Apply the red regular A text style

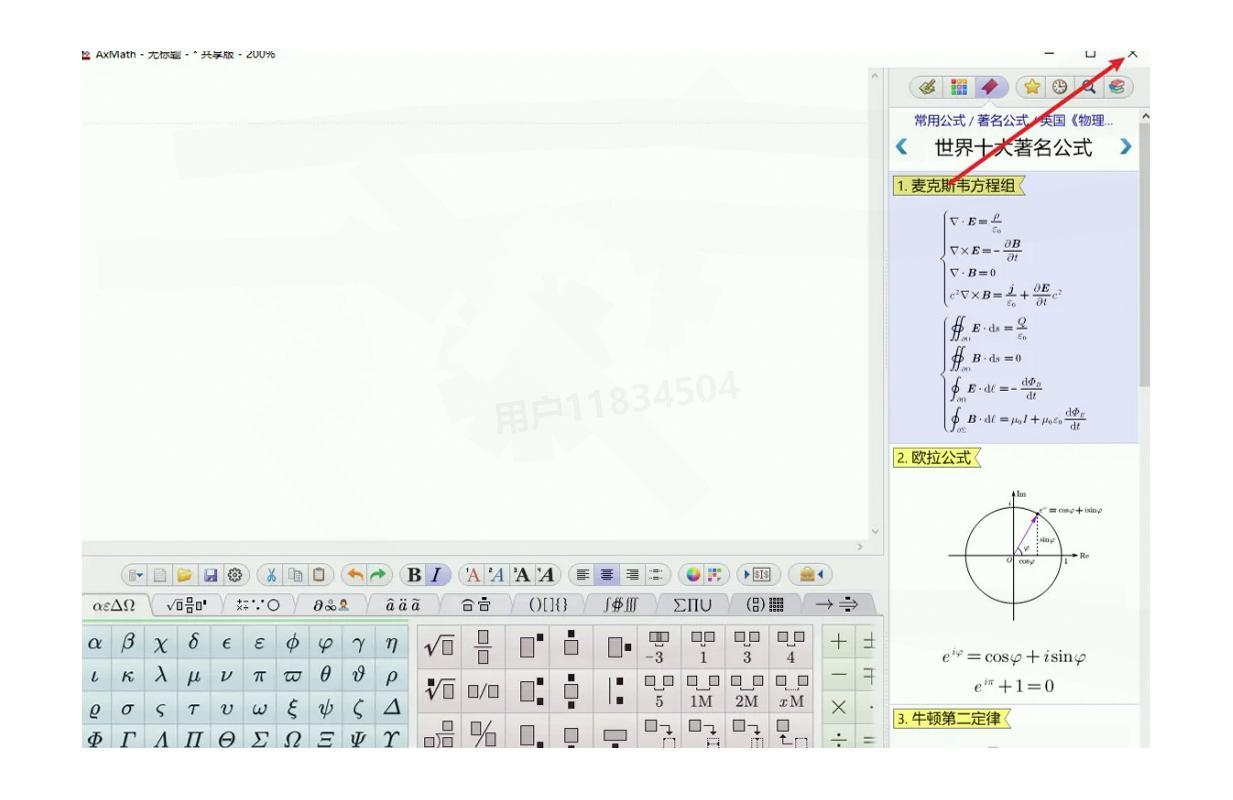(x=471, y=575)
